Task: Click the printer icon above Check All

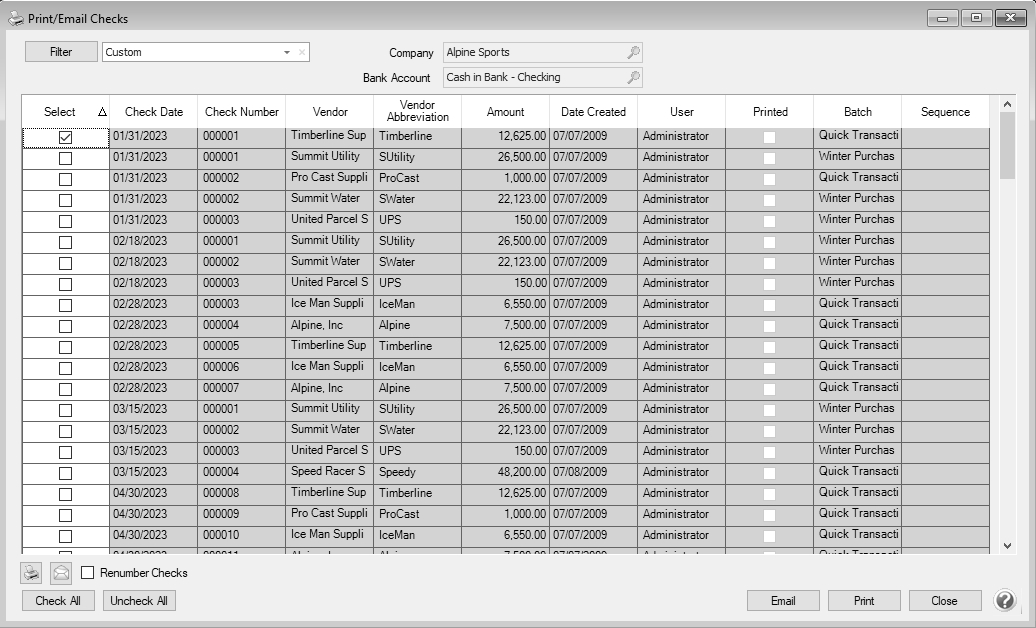Action: point(32,573)
